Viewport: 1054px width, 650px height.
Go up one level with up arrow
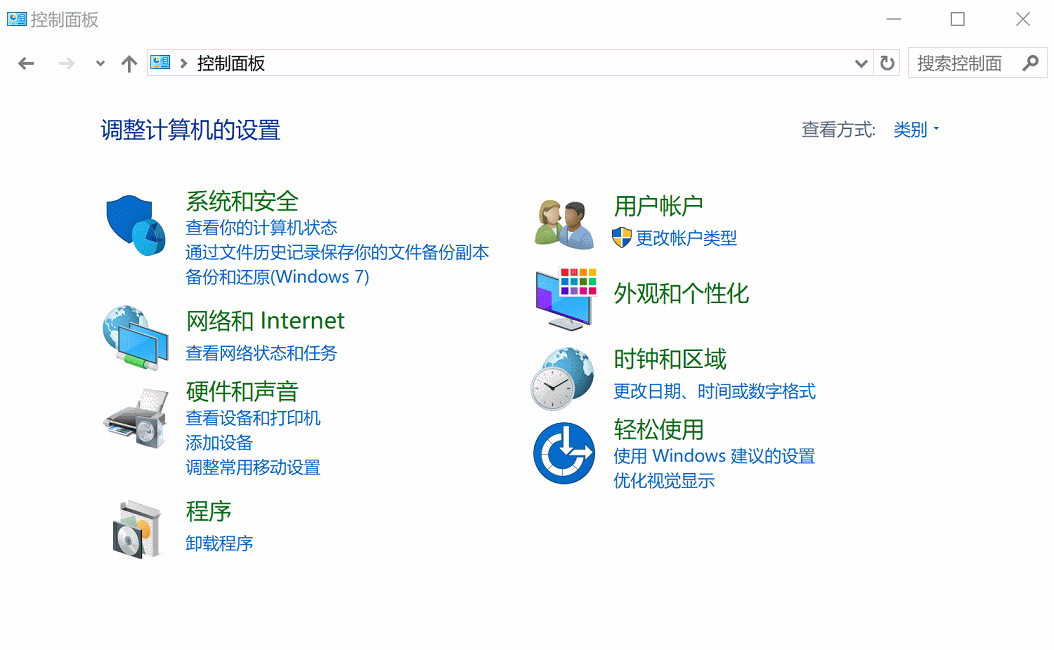click(128, 64)
